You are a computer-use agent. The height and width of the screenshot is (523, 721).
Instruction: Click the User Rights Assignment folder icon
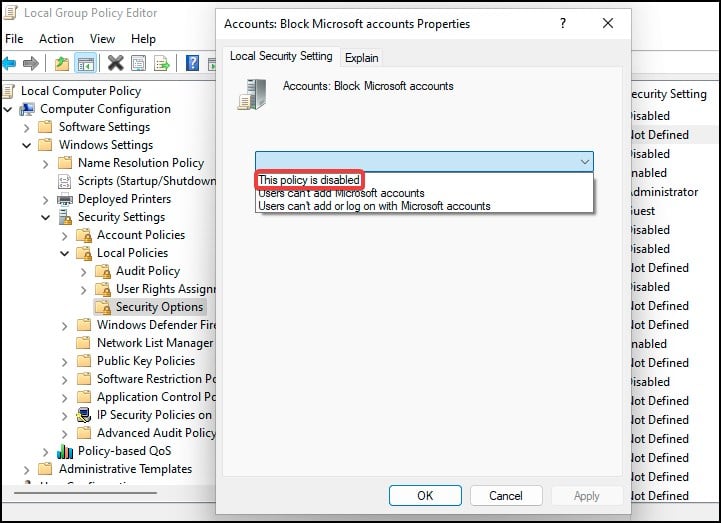103,289
